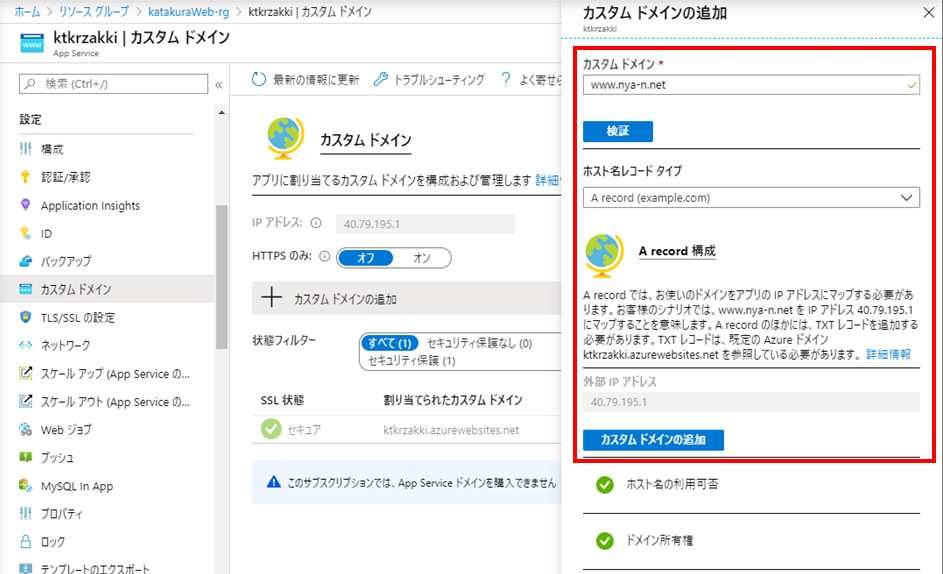
Task: Click the Web ジョブ icon
Action: tap(25, 429)
